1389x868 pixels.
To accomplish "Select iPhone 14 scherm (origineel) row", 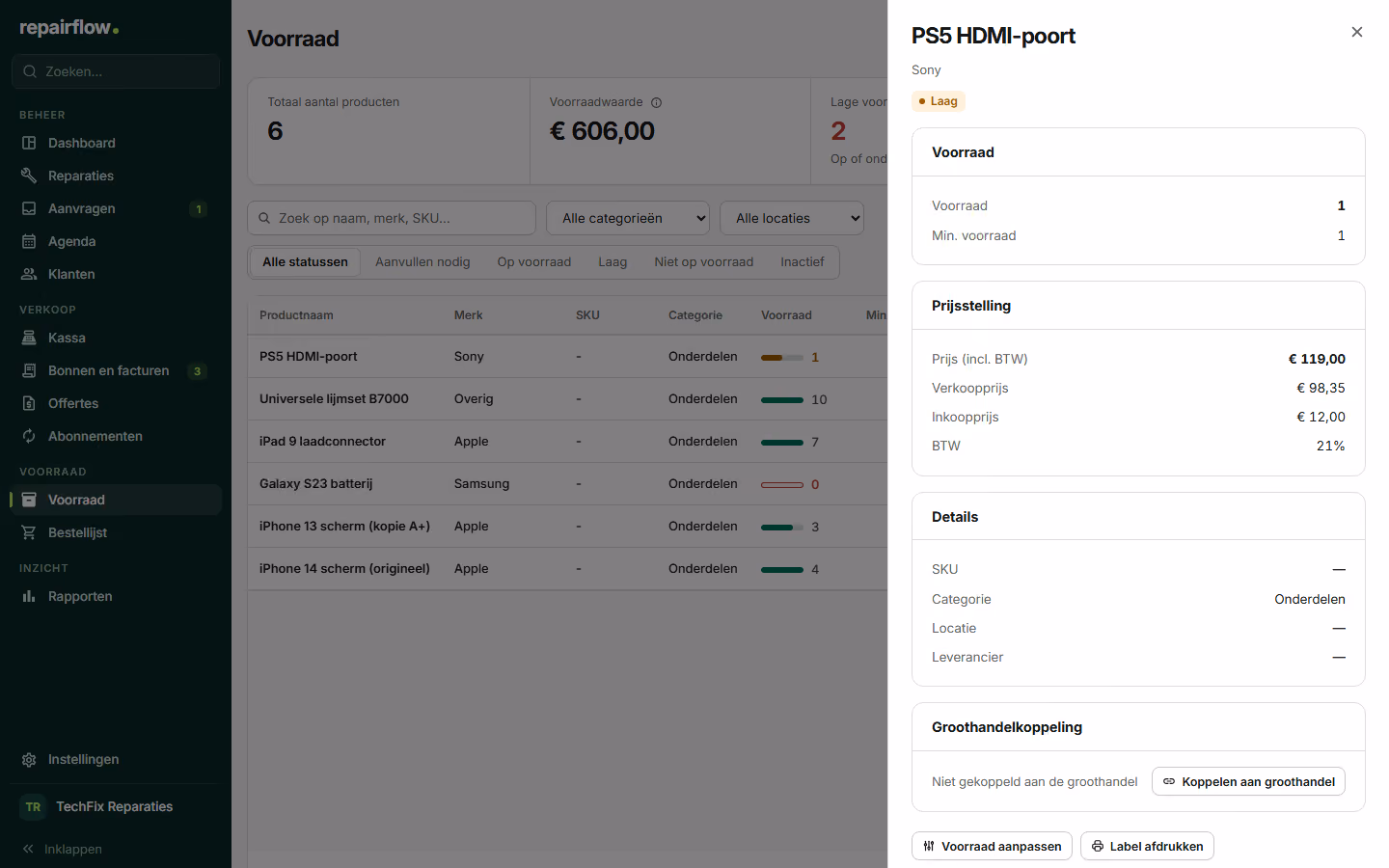I will coord(567,569).
